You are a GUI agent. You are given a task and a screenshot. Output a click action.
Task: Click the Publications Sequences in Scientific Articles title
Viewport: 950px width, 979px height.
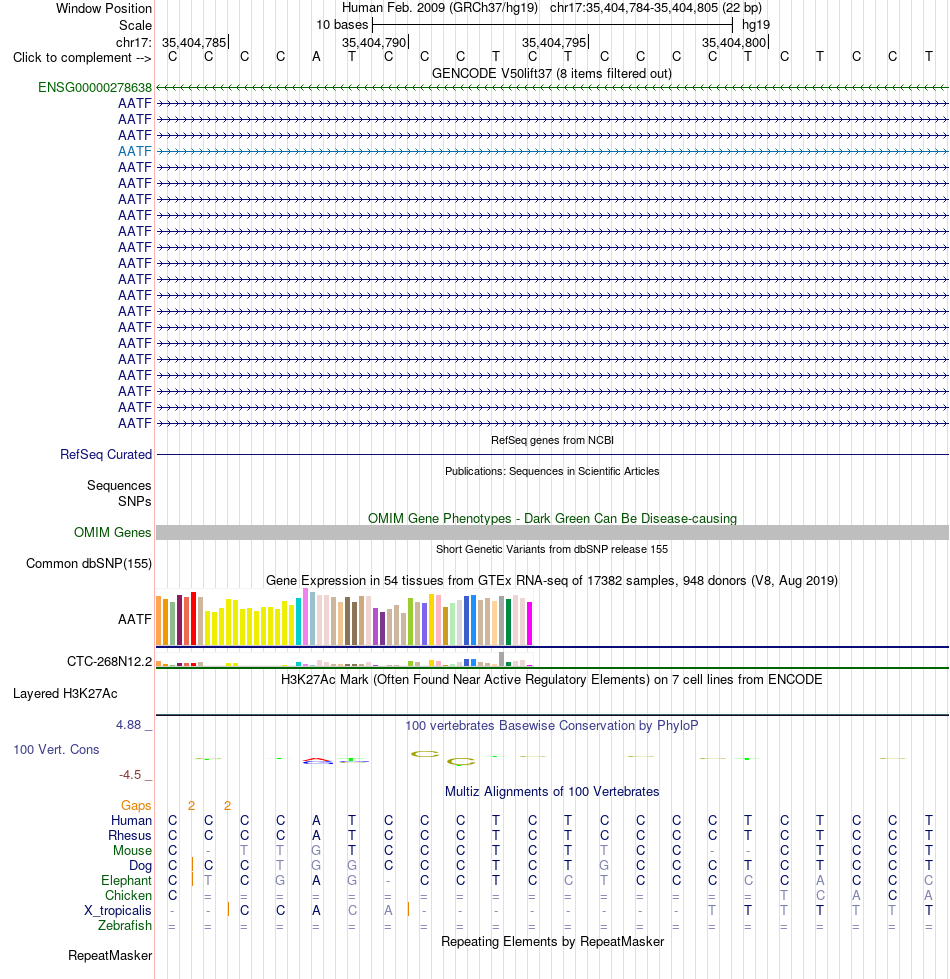pos(552,471)
